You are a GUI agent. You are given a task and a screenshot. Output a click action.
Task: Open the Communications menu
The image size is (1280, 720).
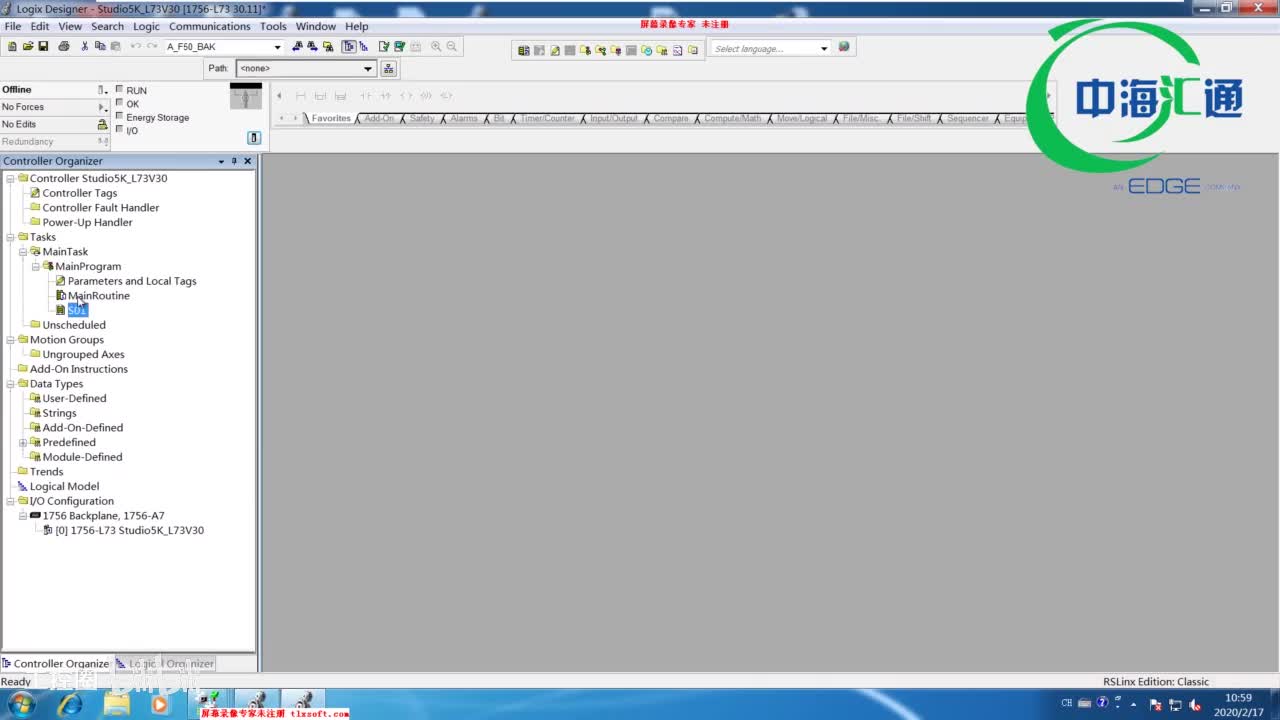[x=210, y=26]
